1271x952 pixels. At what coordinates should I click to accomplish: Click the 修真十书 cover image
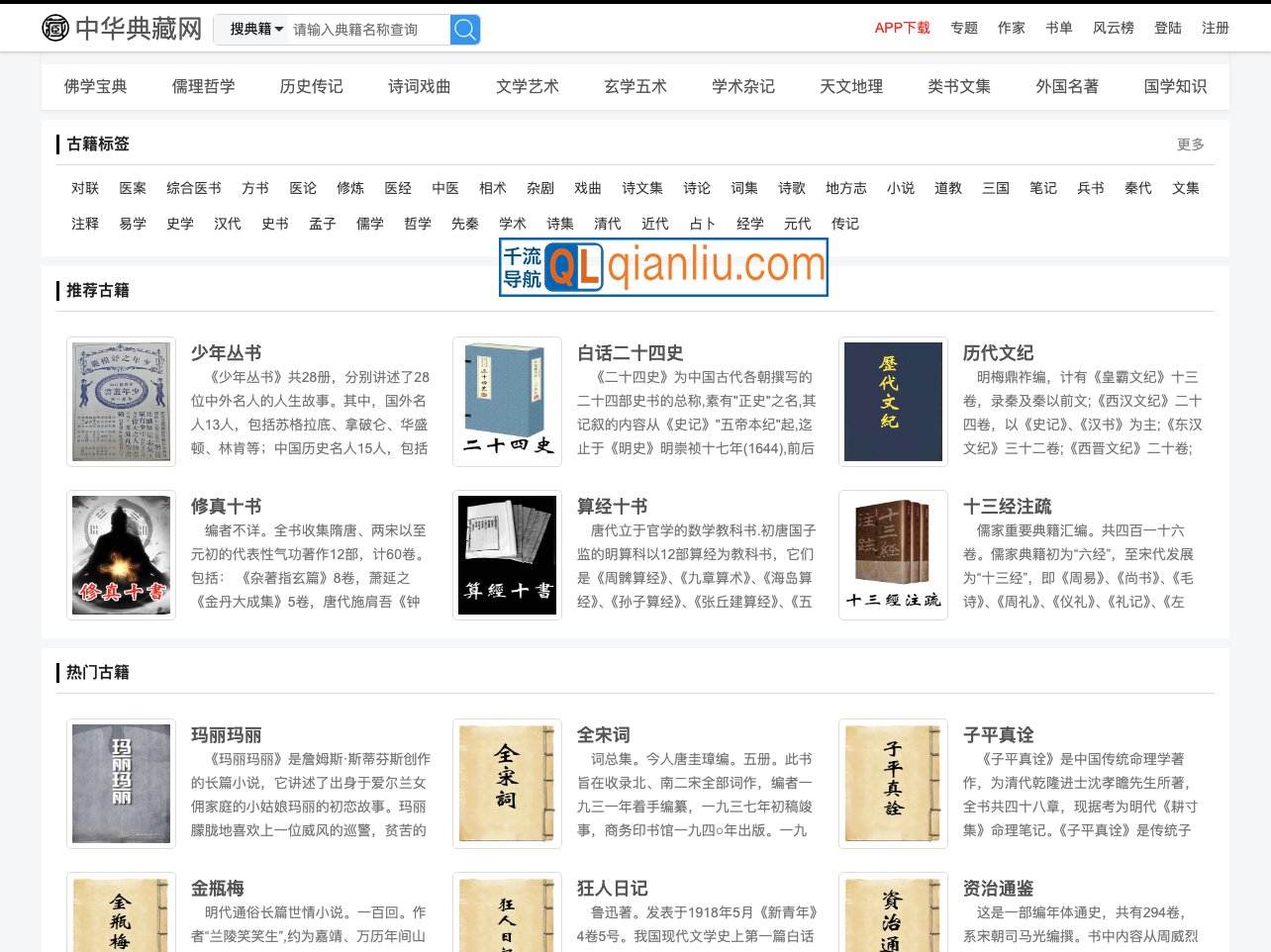121,554
